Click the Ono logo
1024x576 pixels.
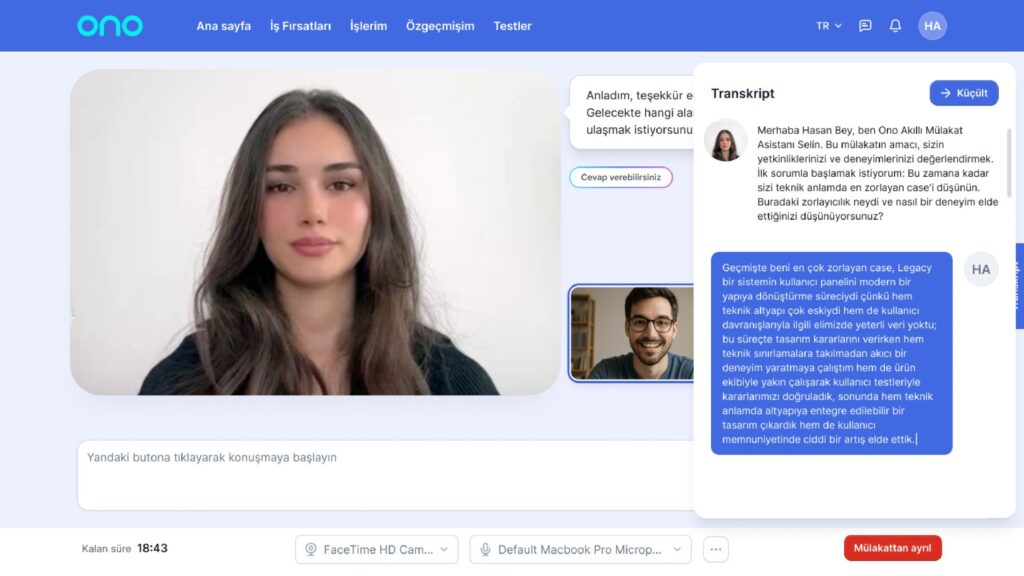[x=109, y=25]
